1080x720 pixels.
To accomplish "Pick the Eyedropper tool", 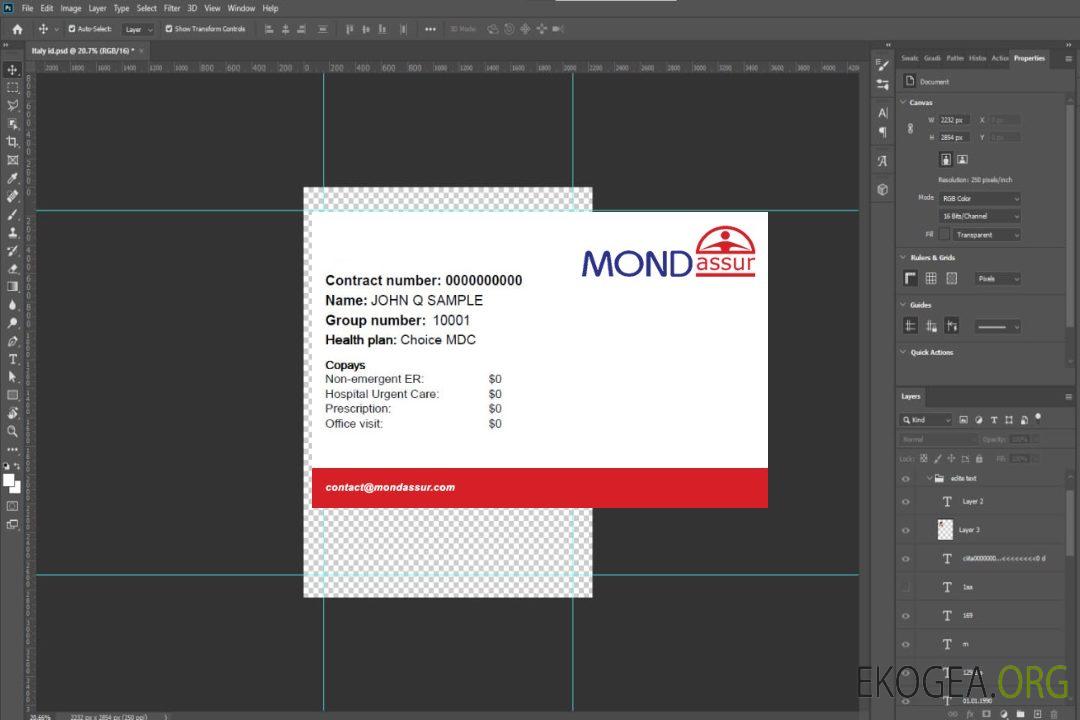I will click(x=13, y=178).
